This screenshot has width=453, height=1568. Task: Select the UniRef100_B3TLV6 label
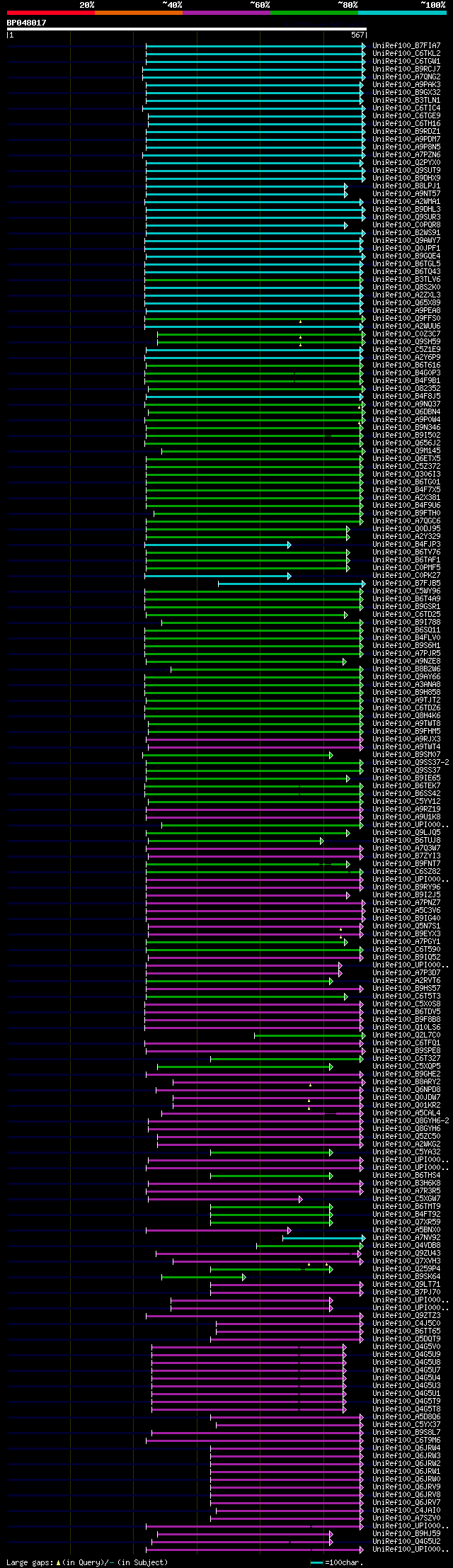coord(406,279)
